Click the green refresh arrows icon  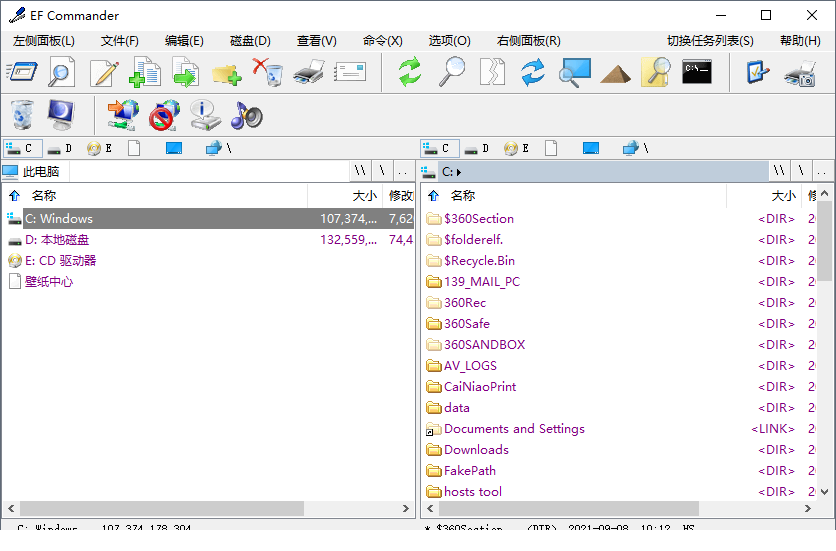410,72
